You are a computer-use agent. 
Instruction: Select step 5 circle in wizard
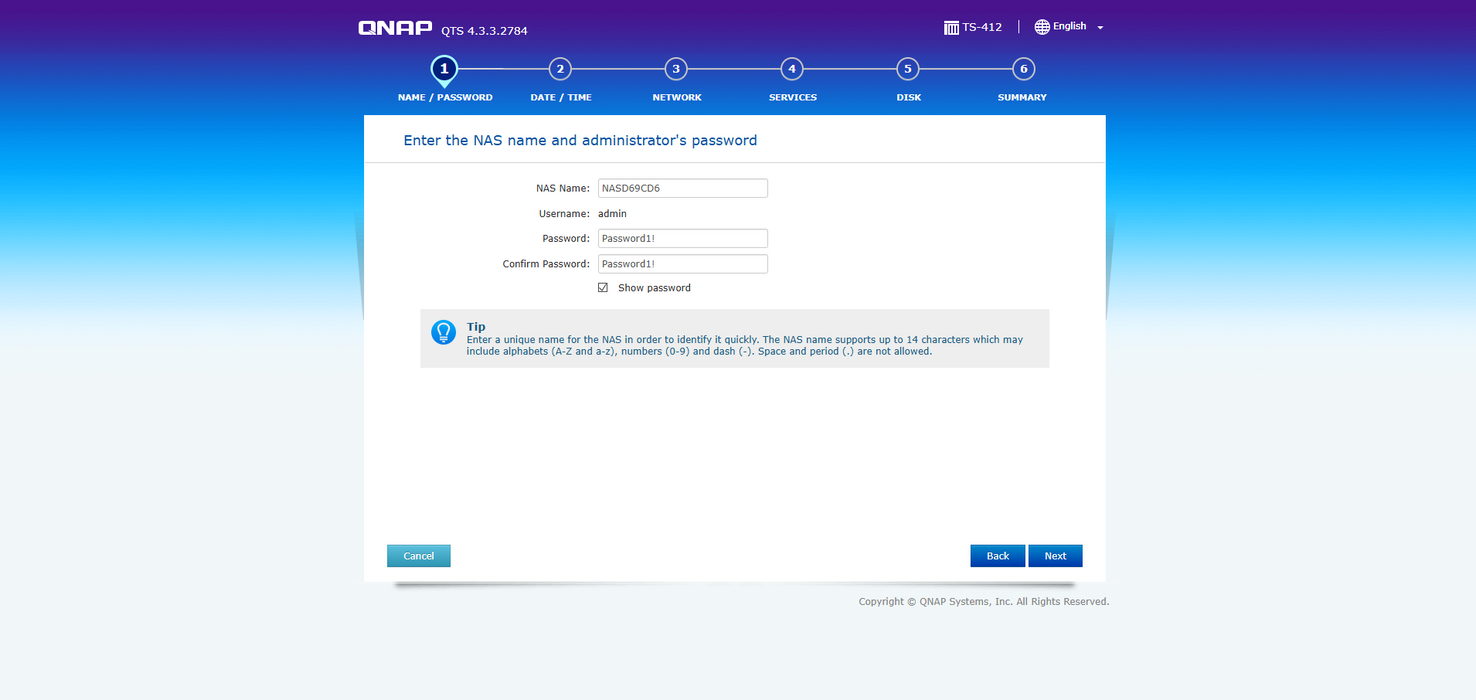[x=907, y=69]
